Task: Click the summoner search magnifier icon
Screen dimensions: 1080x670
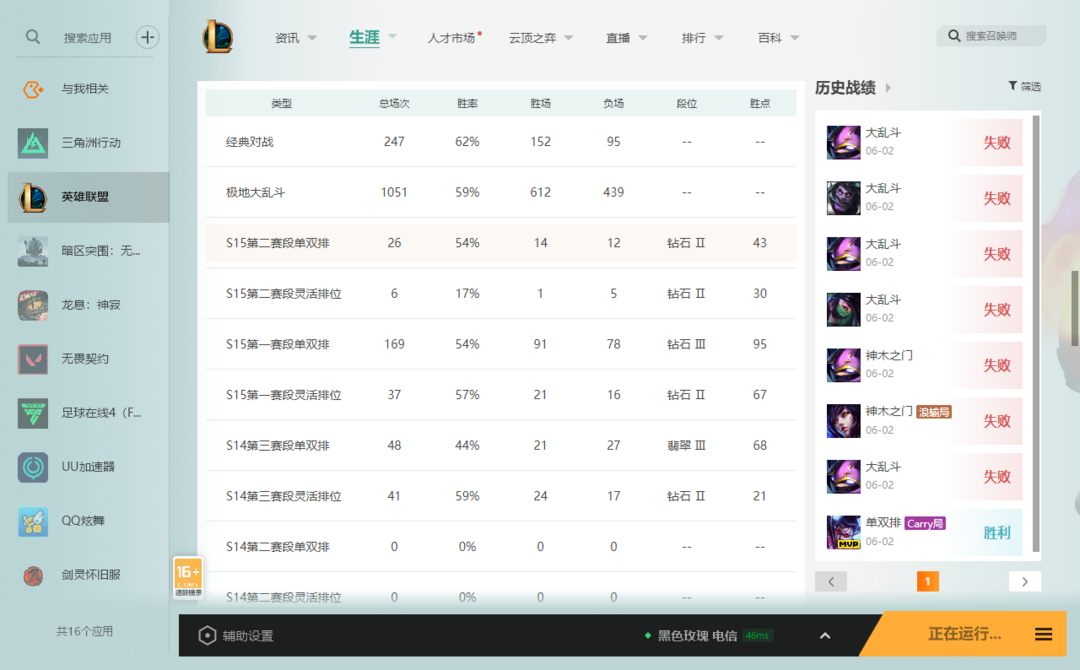Action: [x=954, y=36]
